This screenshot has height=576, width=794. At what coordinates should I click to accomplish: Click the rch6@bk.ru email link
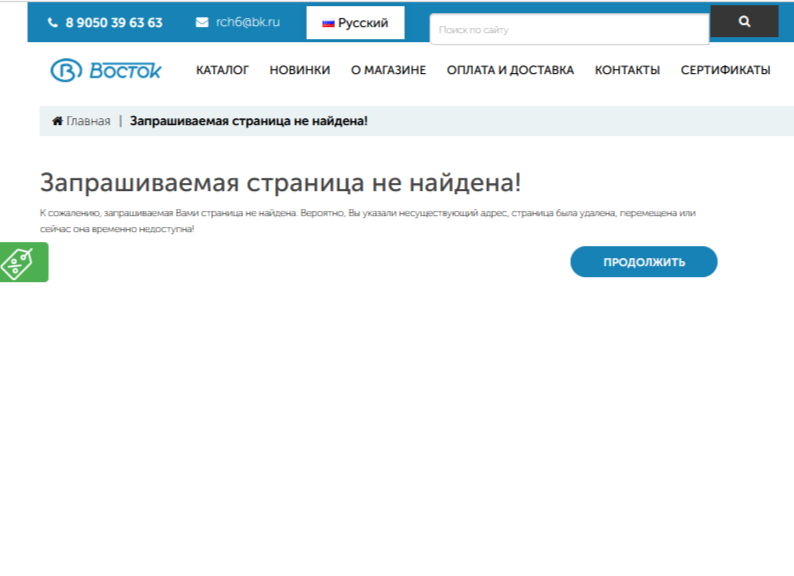click(x=248, y=22)
